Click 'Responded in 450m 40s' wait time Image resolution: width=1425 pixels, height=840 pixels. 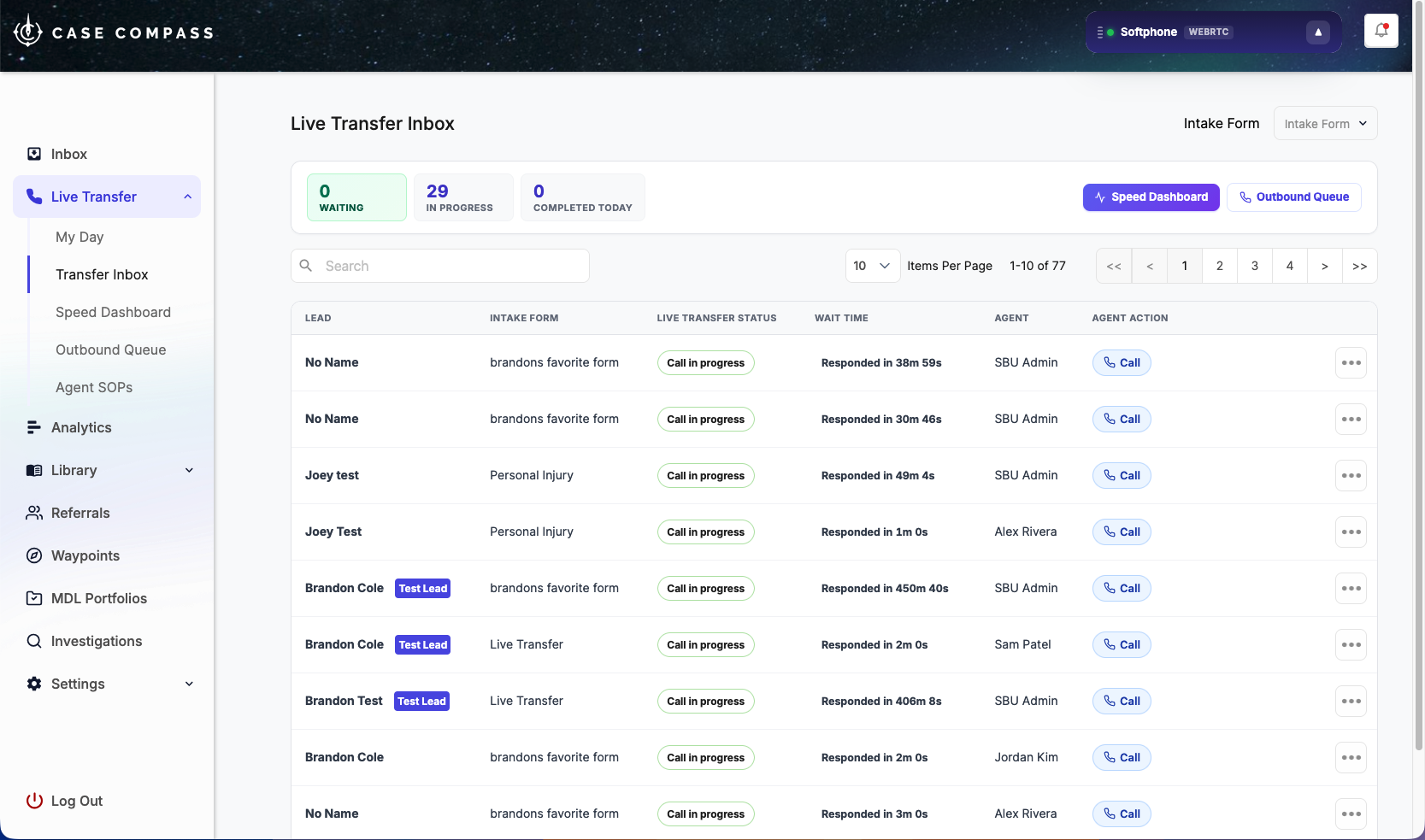point(885,588)
